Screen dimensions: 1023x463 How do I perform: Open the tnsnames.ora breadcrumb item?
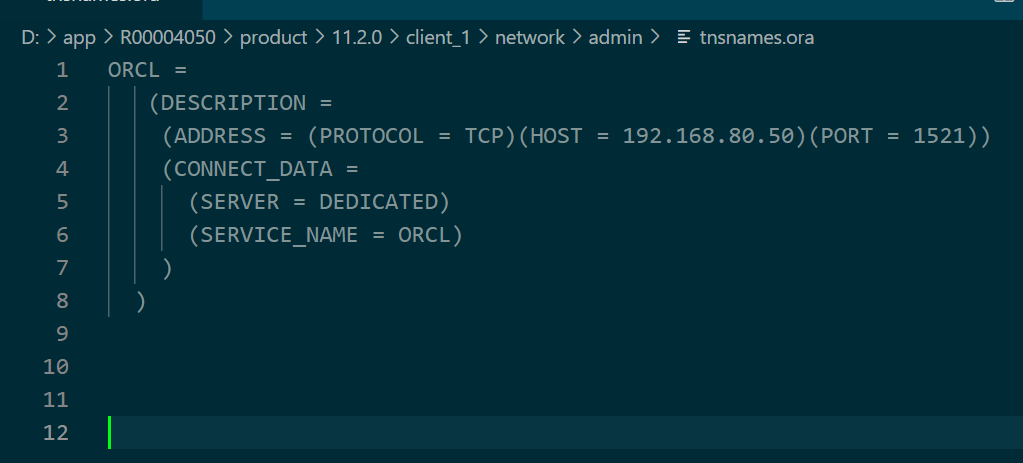point(757,38)
